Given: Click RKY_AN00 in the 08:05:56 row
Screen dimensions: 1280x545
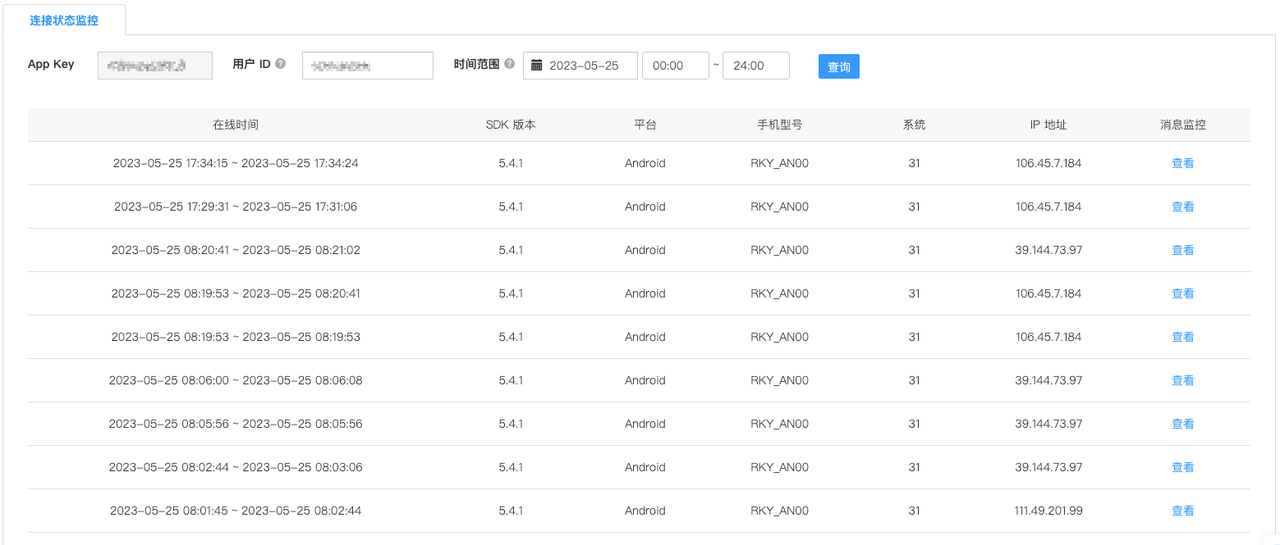Looking at the screenshot, I should (x=779, y=424).
